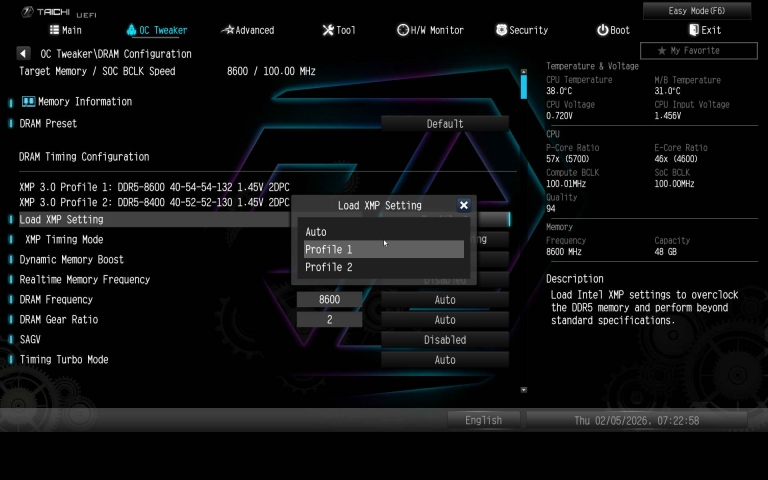The height and width of the screenshot is (480, 768).
Task: Switch to the Advanced tab
Action: pos(247,30)
